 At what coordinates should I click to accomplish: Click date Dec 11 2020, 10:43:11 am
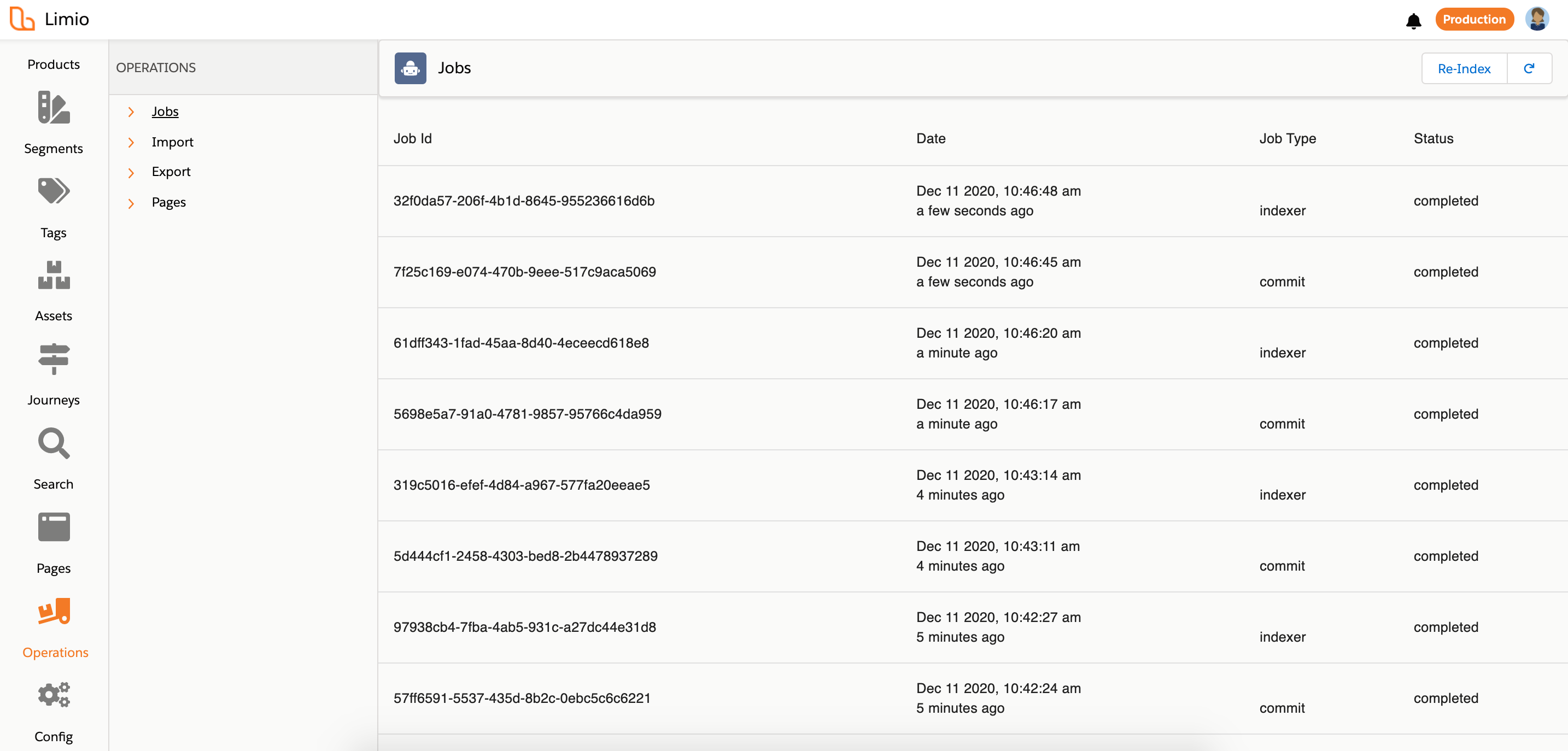(x=998, y=546)
